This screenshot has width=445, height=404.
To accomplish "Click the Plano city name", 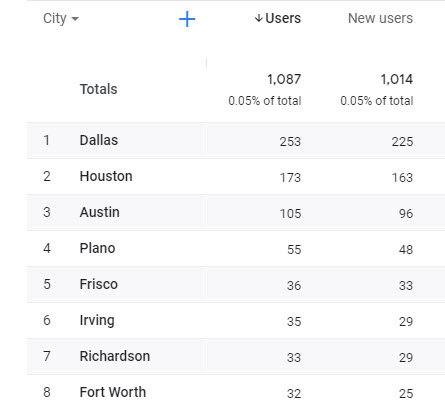I will (97, 248).
